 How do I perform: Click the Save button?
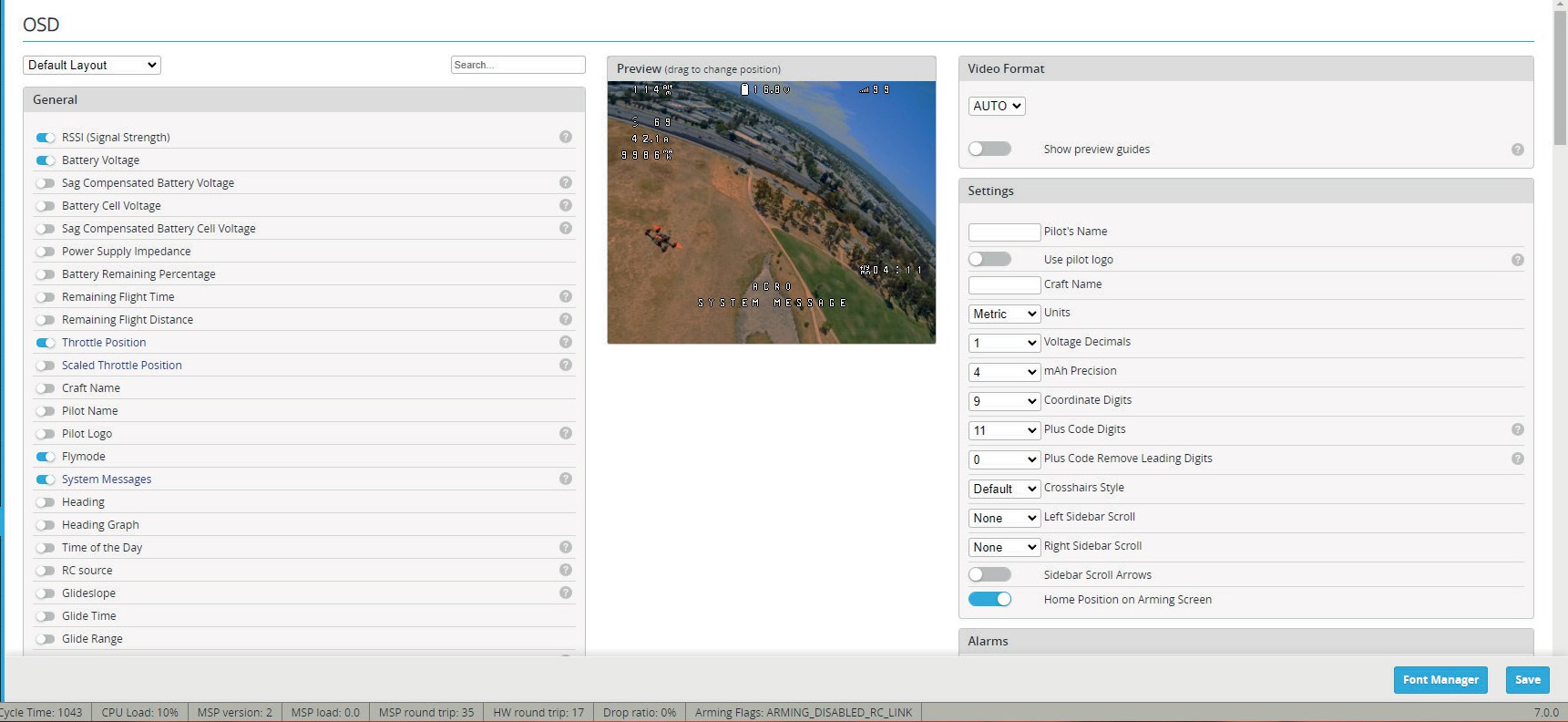(x=1527, y=679)
